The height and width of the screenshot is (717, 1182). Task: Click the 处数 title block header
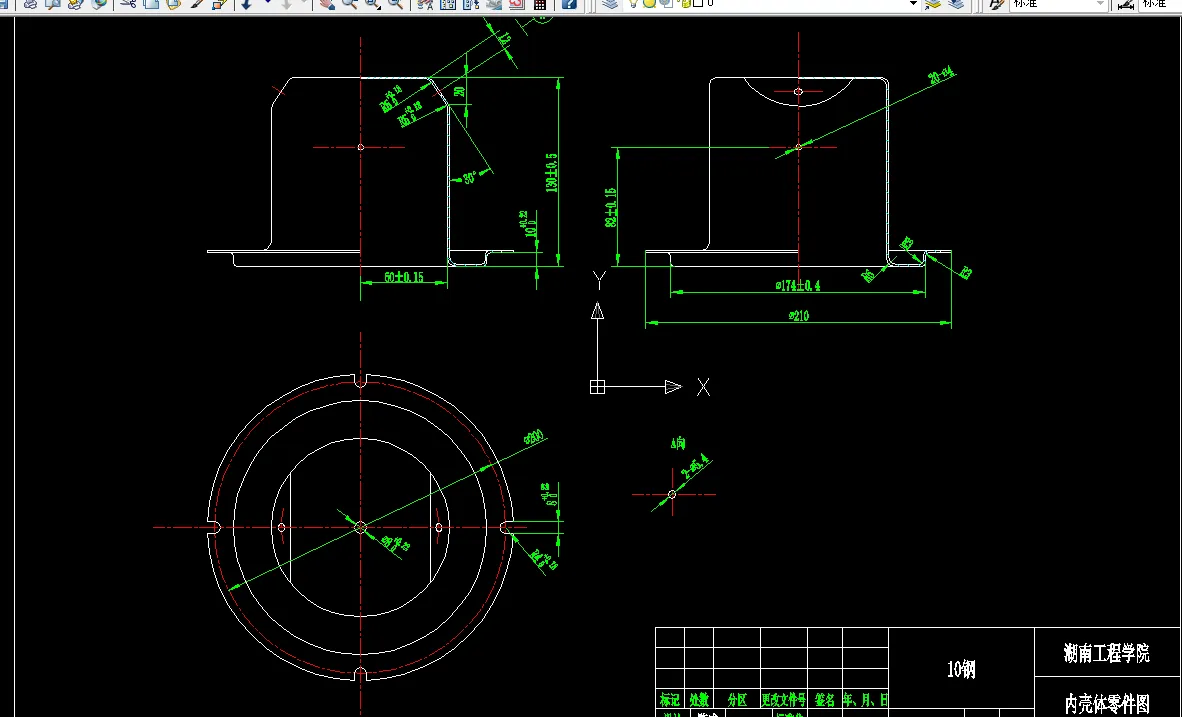[x=699, y=700]
